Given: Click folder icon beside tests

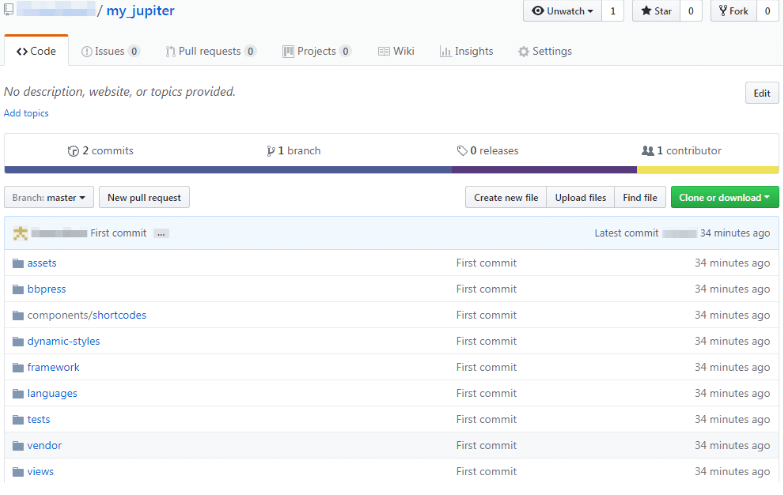Looking at the screenshot, I should pos(18,420).
